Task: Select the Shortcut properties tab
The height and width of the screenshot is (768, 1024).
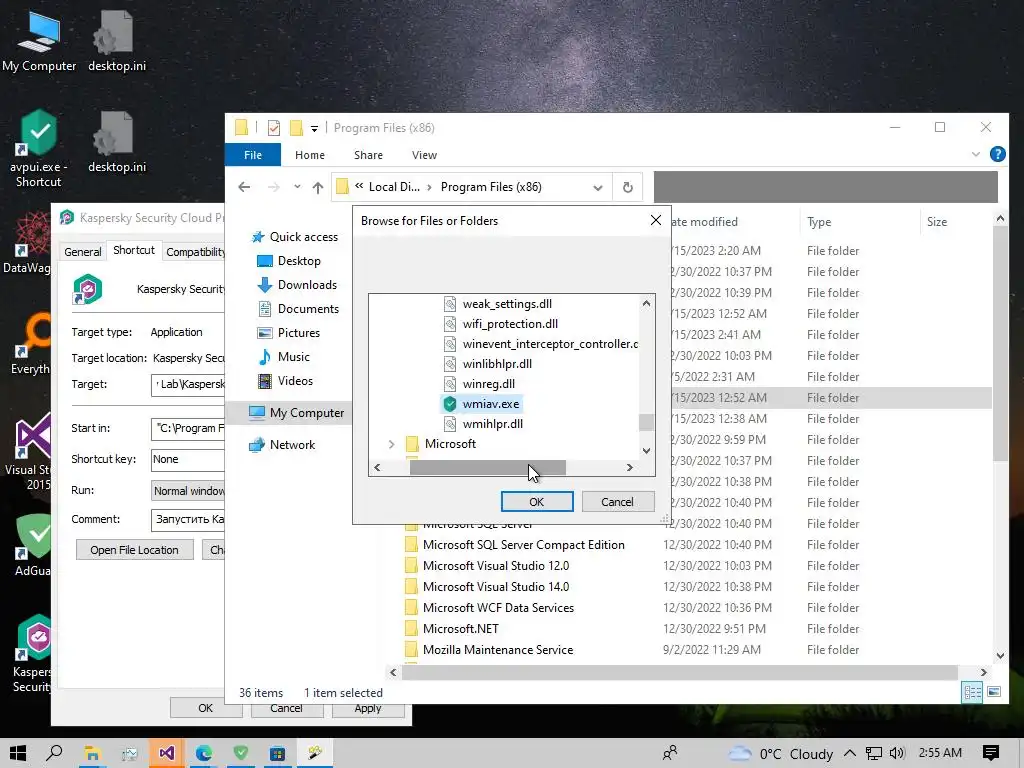Action: 134,250
